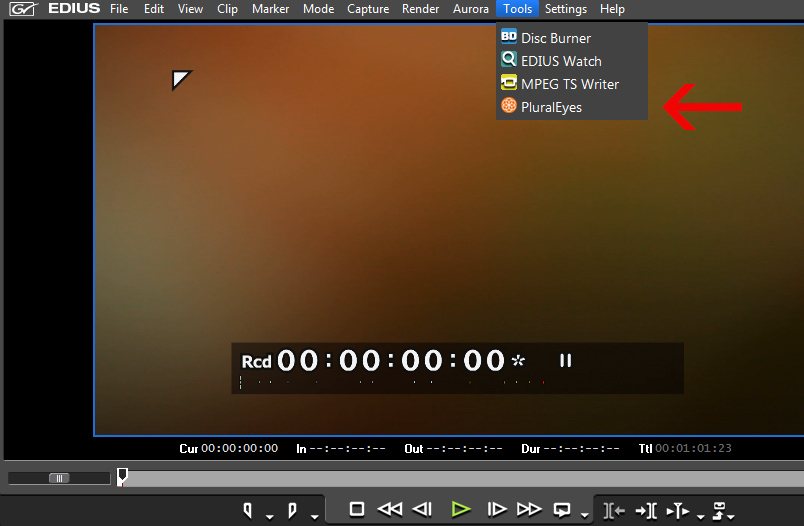Click the Stop playback button
The width and height of the screenshot is (804, 526).
coord(356,509)
